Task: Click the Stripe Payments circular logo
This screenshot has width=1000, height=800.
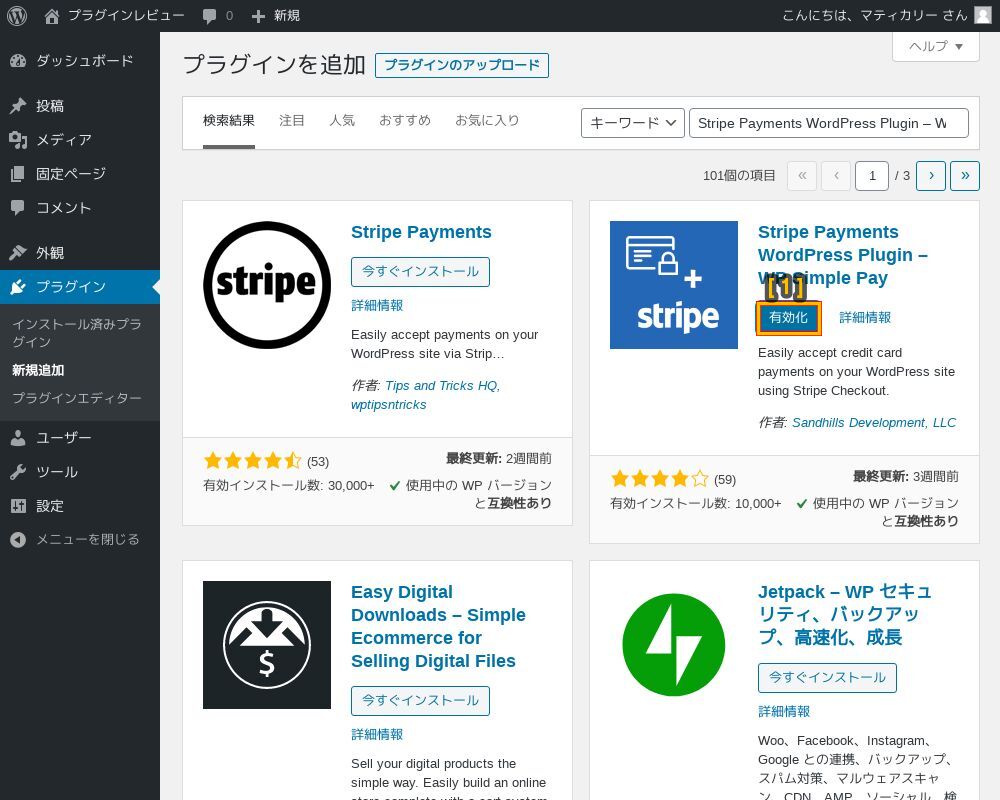Action: (x=267, y=285)
